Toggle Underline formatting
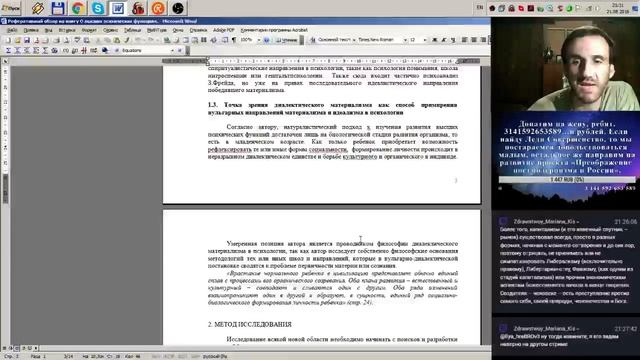Screen dimensions: 640x360 click(453, 40)
